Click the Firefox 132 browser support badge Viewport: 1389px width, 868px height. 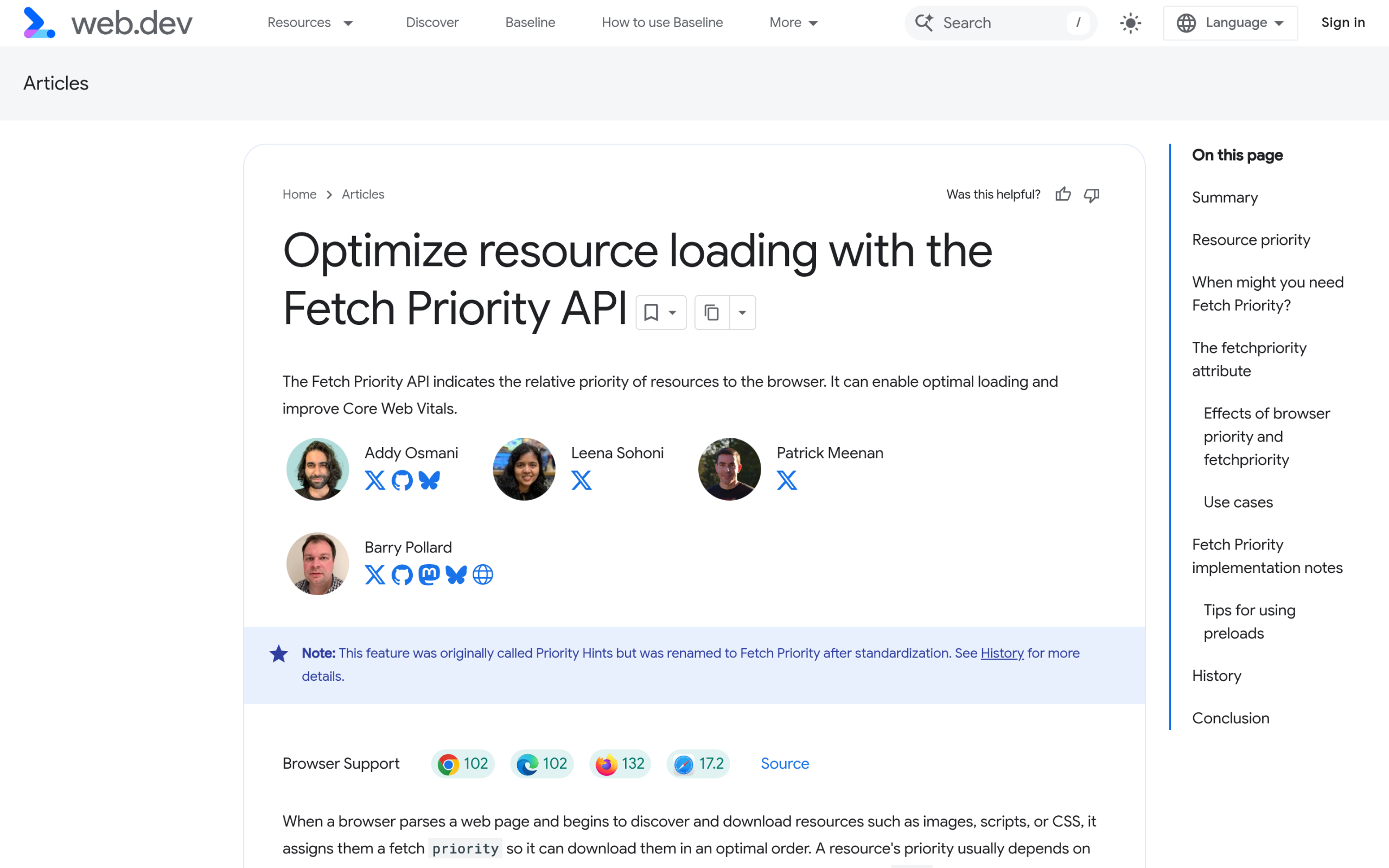pos(620,763)
